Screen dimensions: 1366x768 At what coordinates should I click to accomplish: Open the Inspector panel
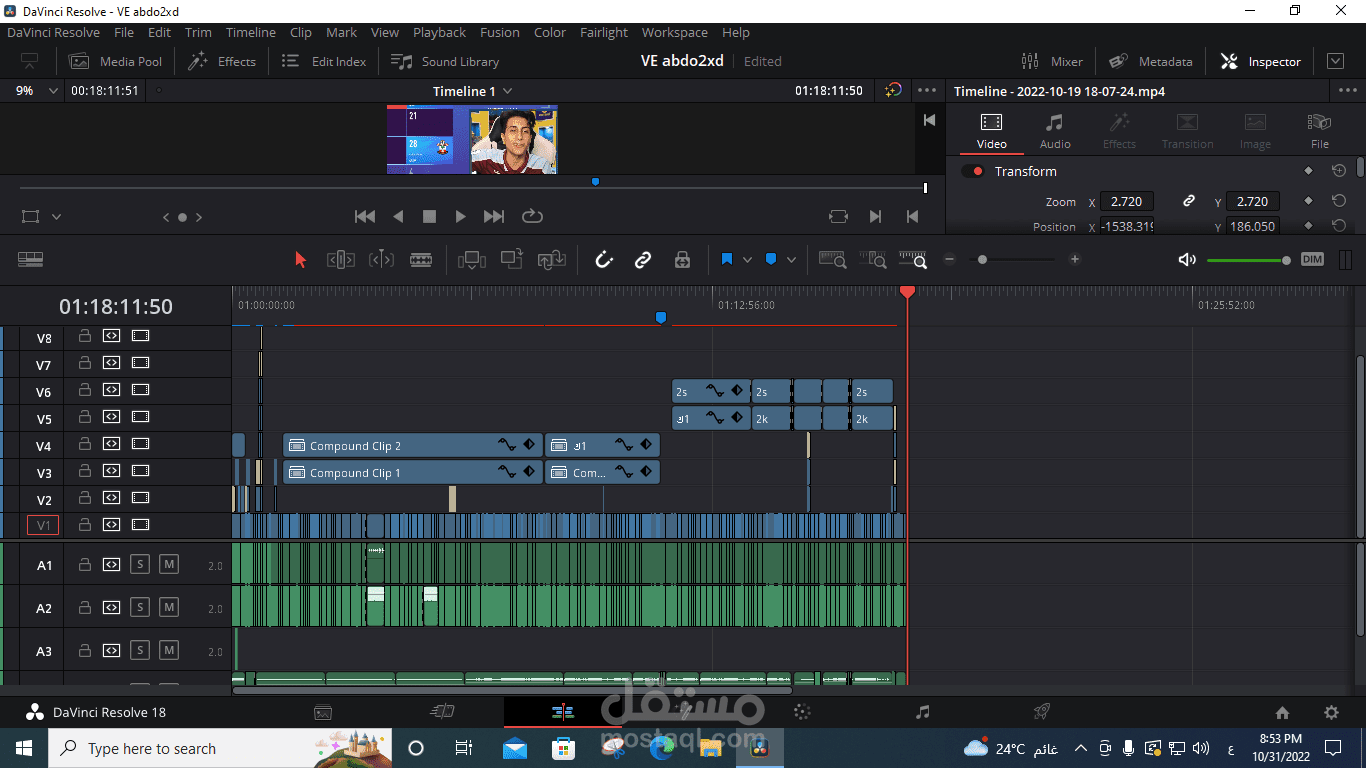pyautogui.click(x=1261, y=61)
